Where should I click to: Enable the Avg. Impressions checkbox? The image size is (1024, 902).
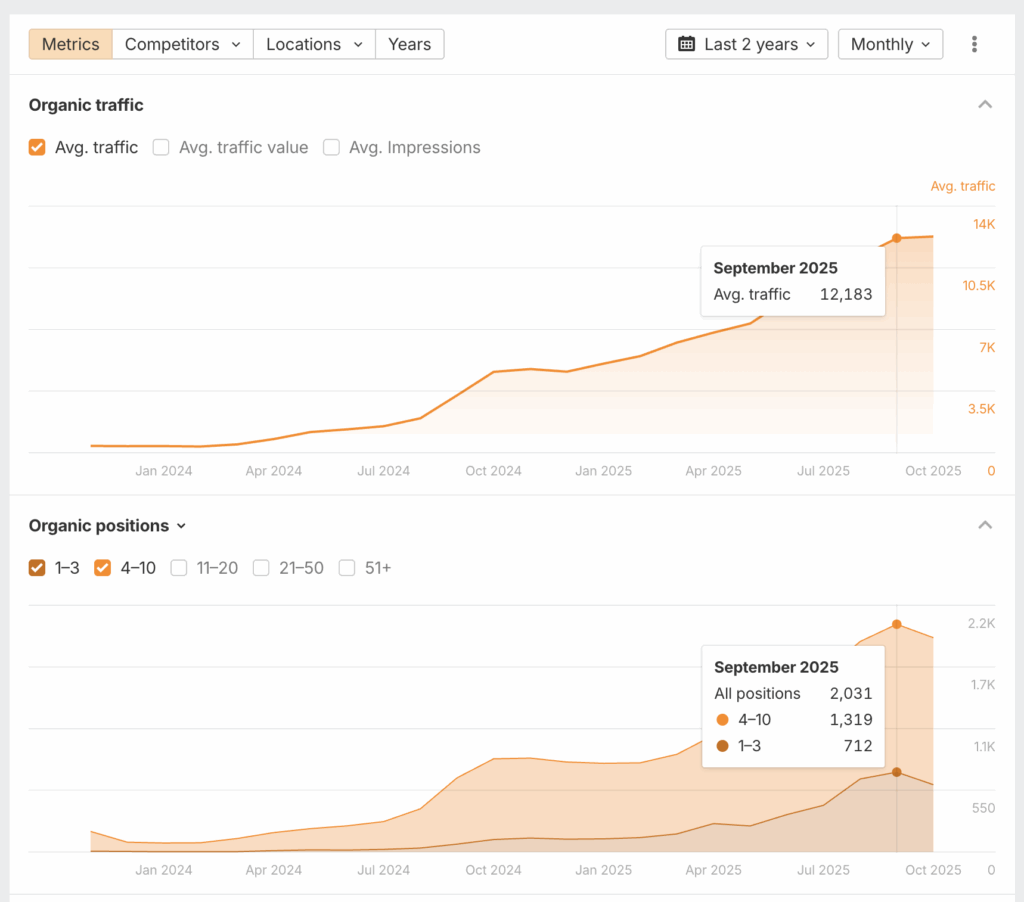coord(331,147)
